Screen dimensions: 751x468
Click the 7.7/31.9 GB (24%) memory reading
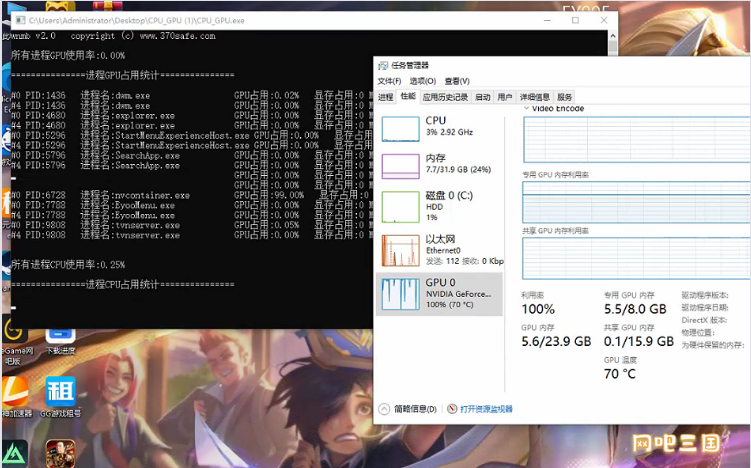[458, 170]
